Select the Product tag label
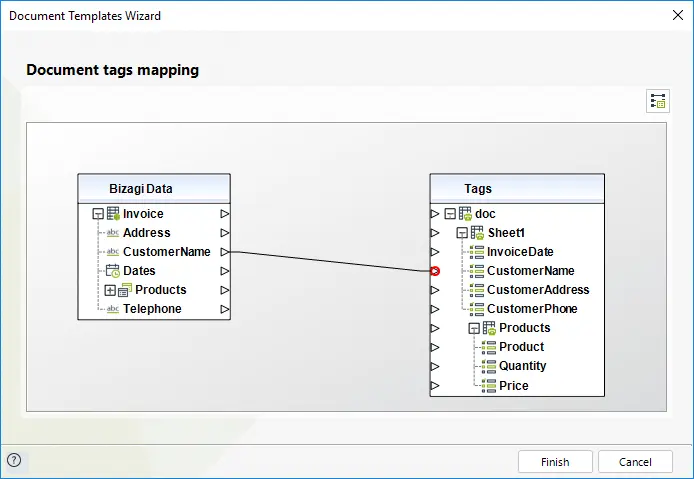The height and width of the screenshot is (479, 694). (521, 347)
